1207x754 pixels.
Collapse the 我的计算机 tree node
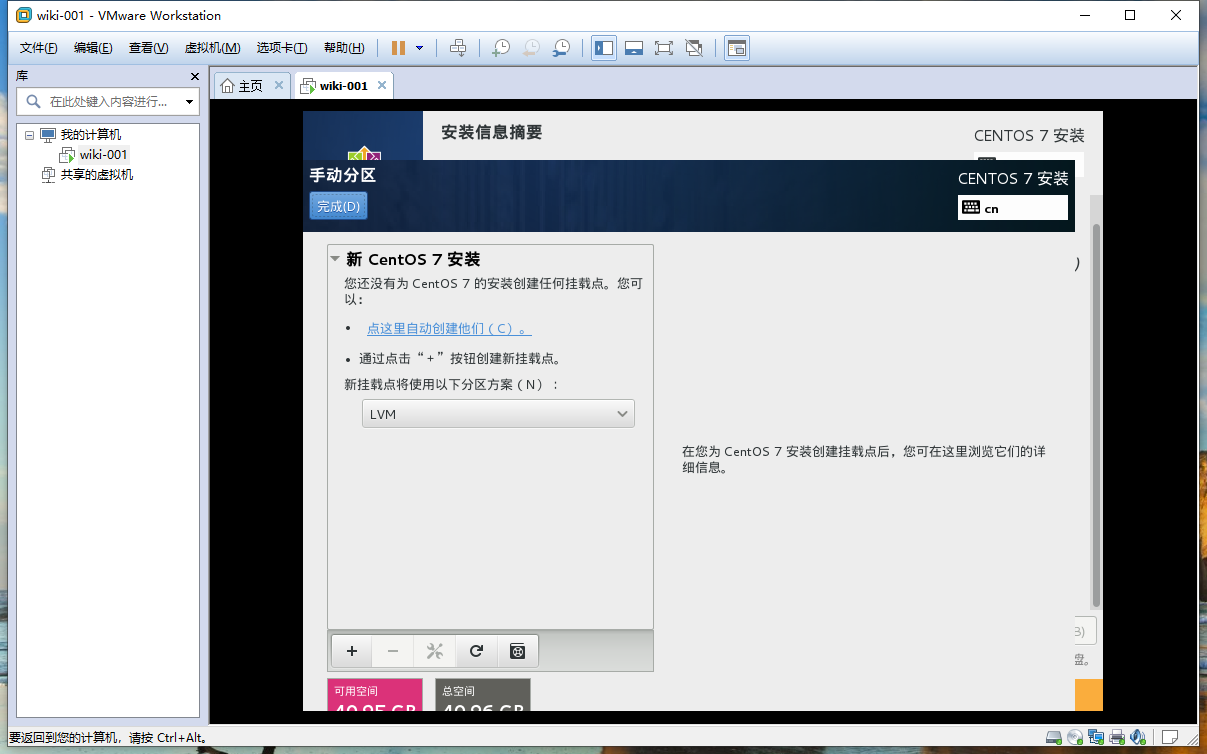(x=30, y=135)
